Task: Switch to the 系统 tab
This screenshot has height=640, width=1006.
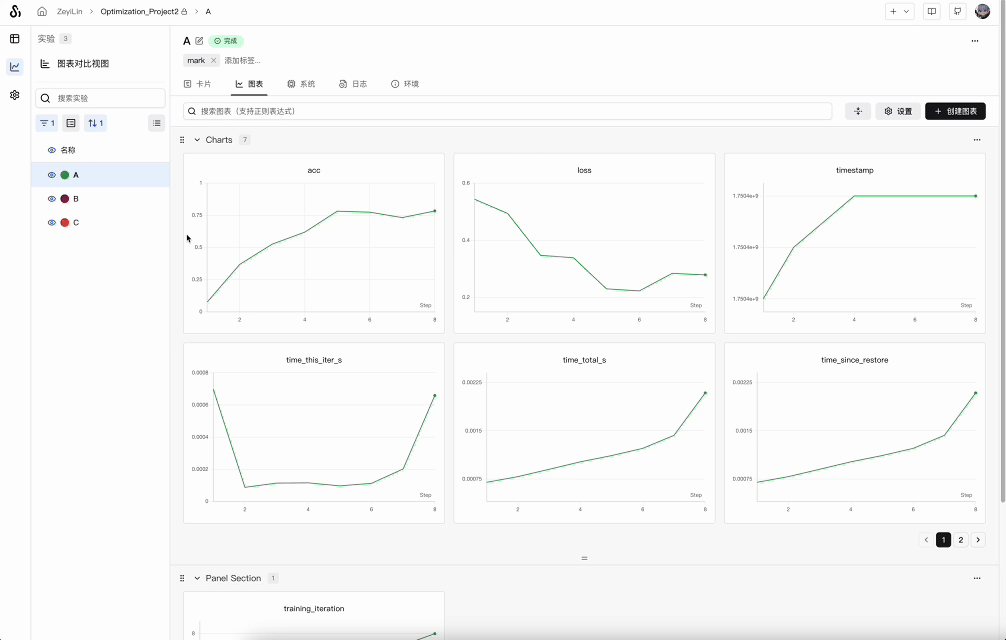Action: [x=301, y=84]
